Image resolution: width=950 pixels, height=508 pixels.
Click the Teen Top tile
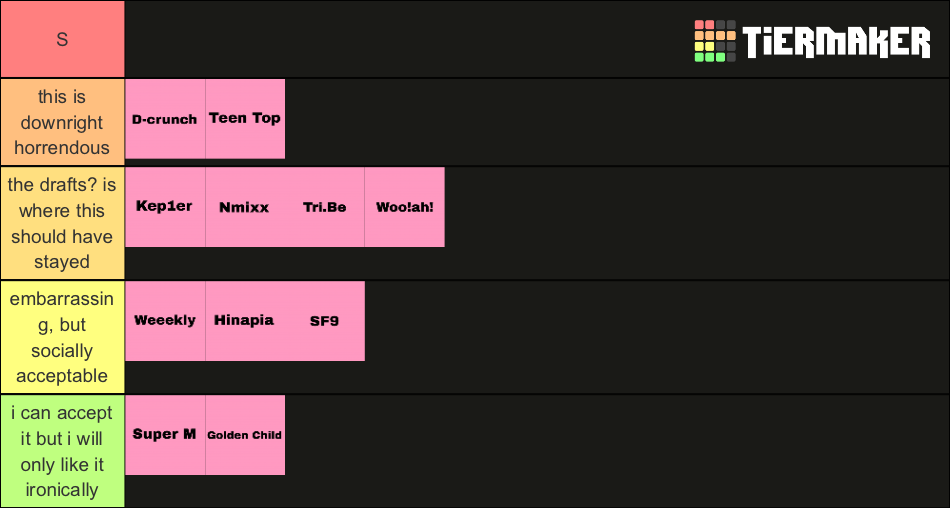(x=245, y=119)
